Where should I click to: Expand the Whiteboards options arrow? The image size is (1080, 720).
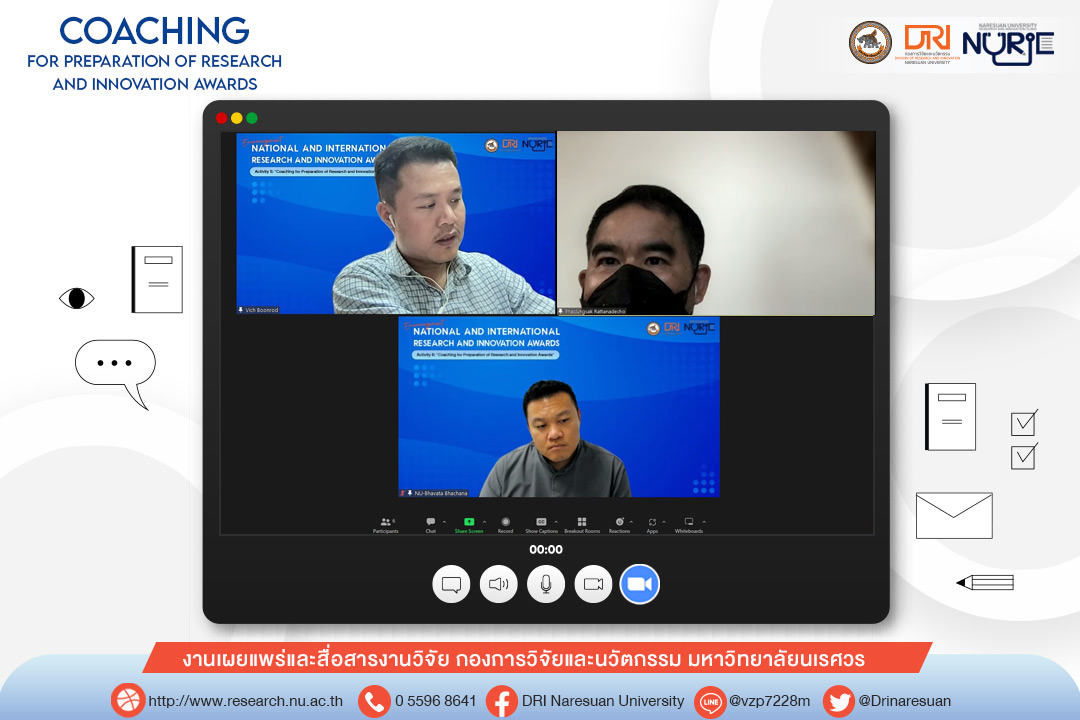click(x=704, y=522)
